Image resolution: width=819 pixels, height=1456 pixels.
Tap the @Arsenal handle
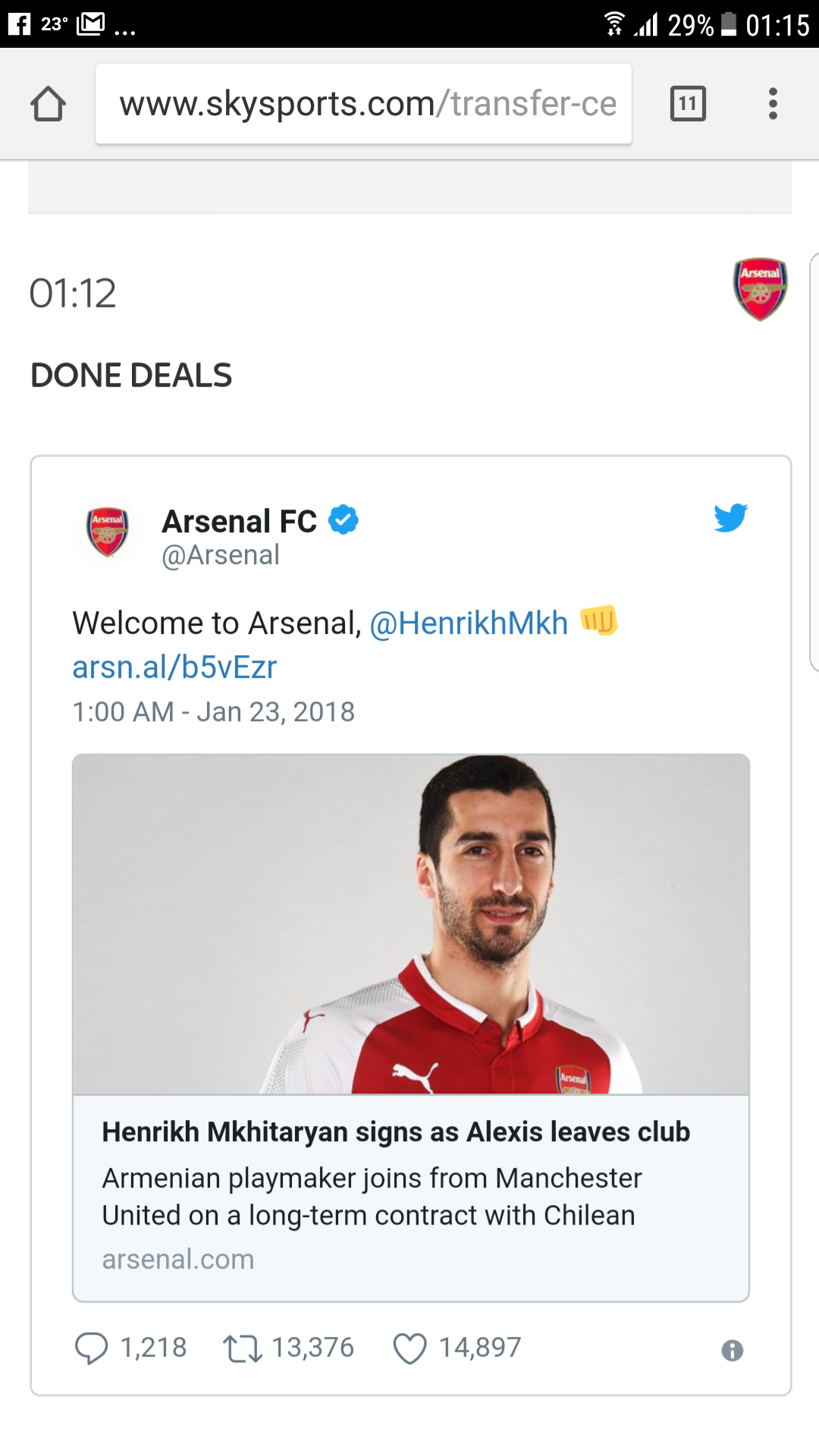221,555
